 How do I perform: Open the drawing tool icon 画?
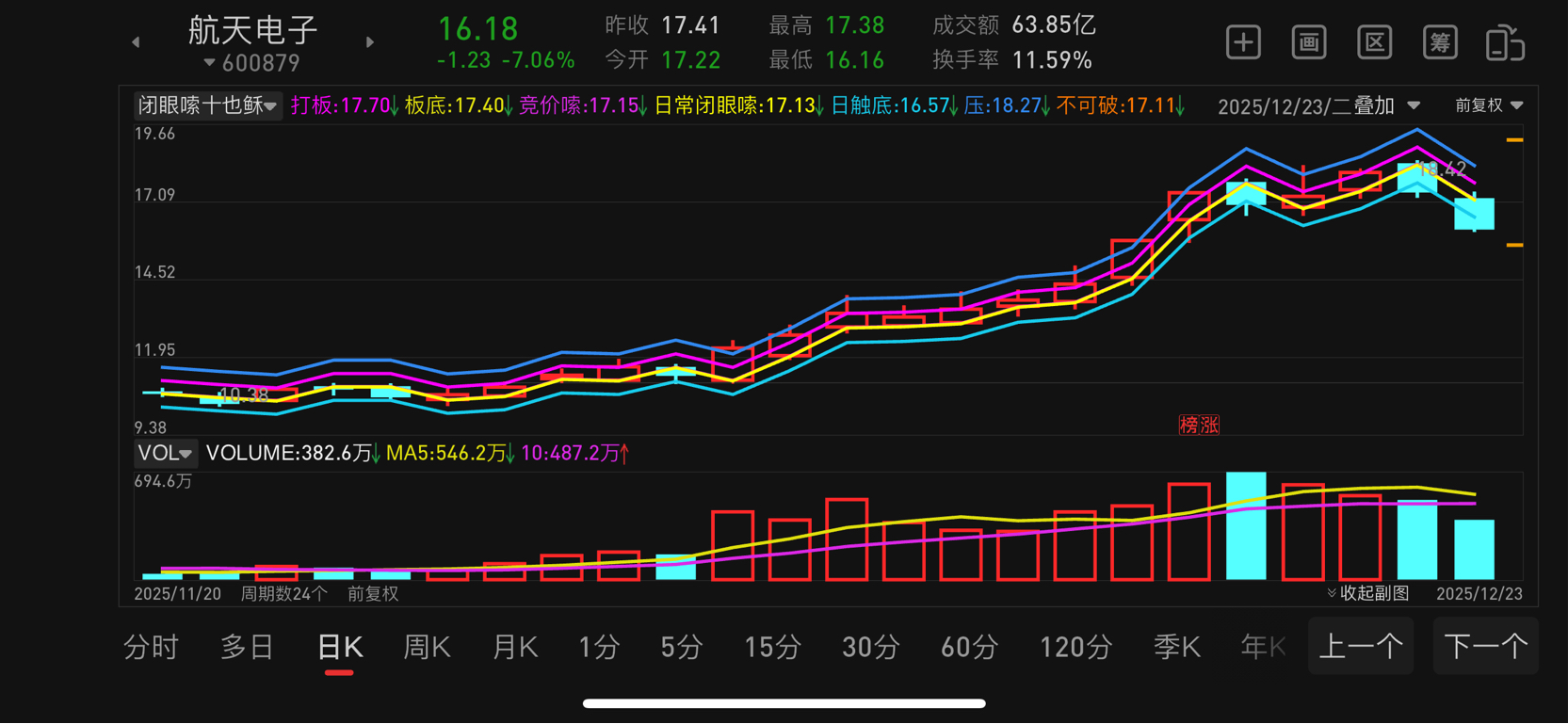click(1309, 42)
